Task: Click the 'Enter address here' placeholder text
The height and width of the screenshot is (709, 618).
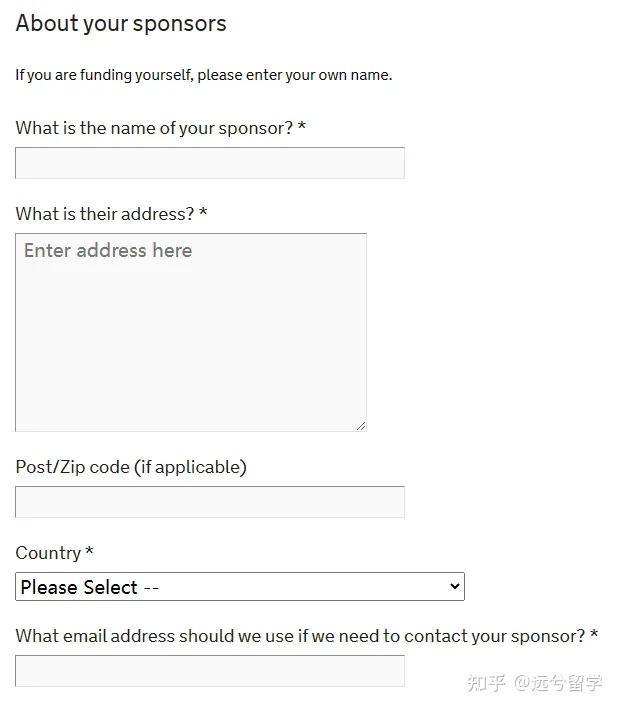Action: point(108,251)
